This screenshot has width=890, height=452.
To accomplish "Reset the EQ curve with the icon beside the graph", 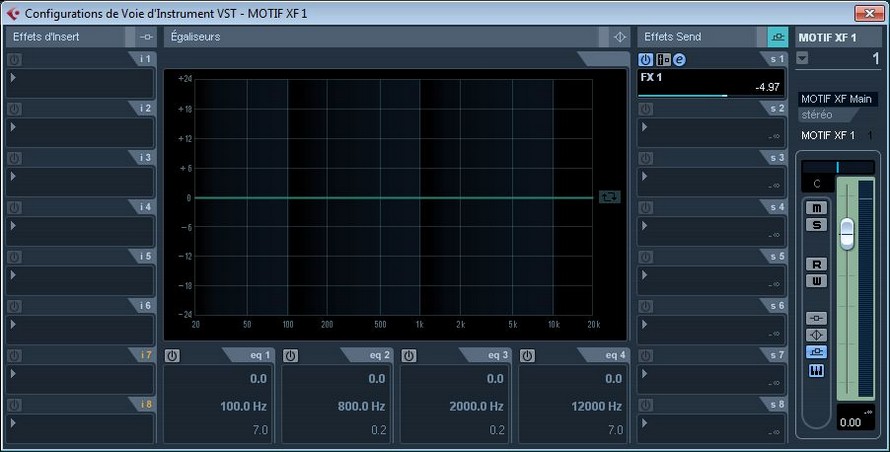I will coord(609,197).
